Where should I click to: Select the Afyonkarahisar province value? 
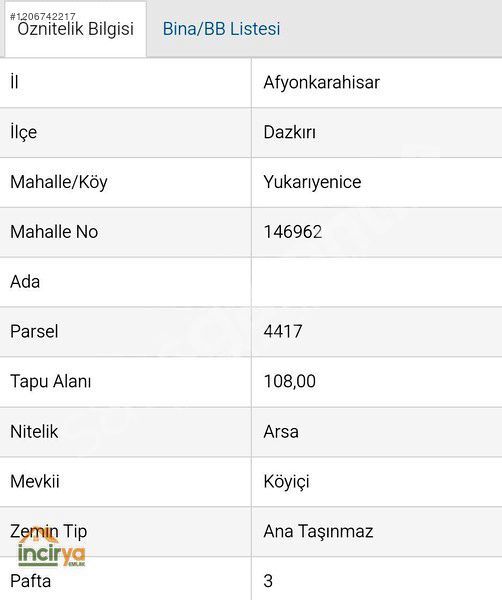pyautogui.click(x=321, y=83)
